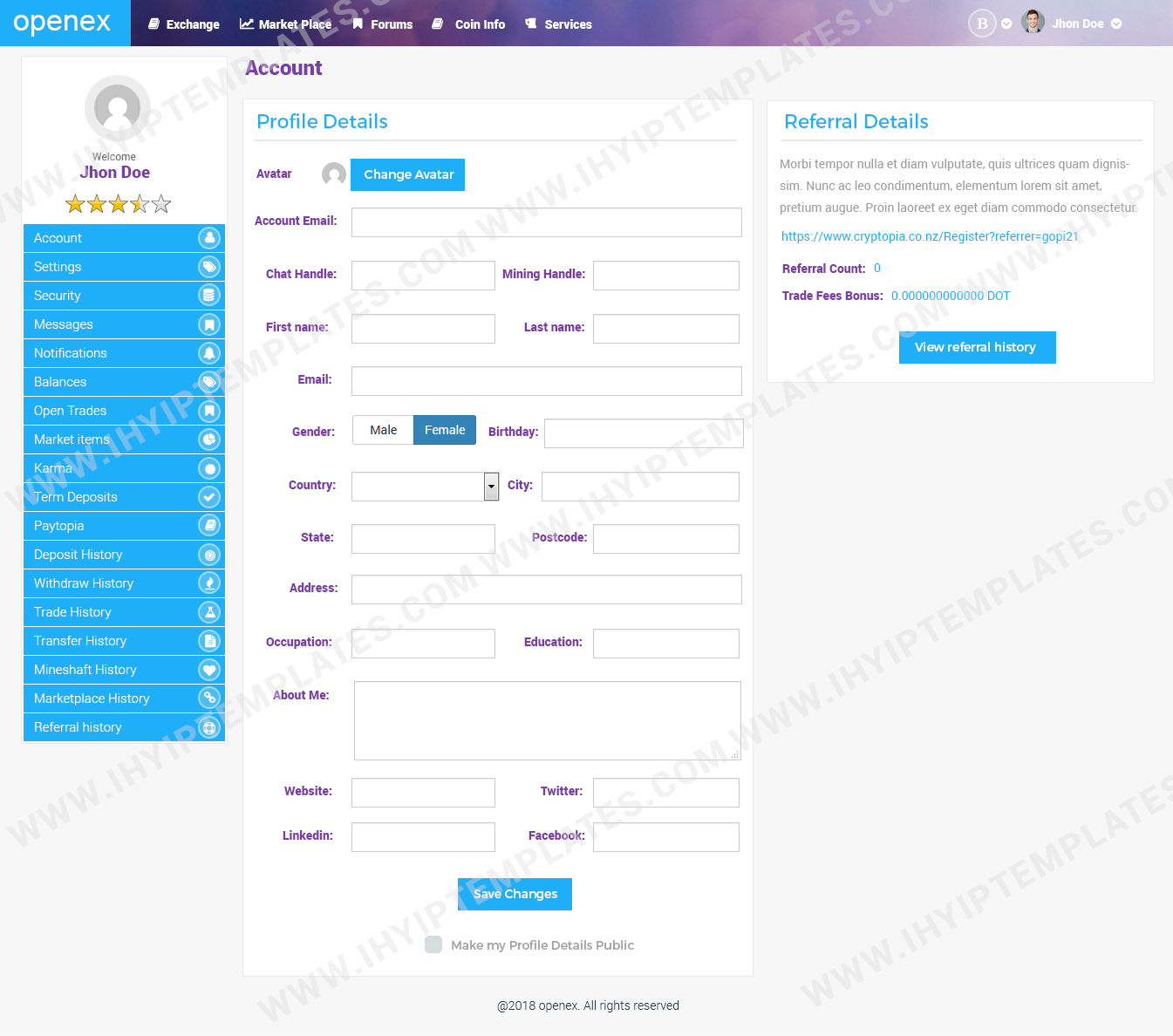1173x1036 pixels.
Task: Expand the B coin balance dropdown arrow
Action: [x=1006, y=24]
